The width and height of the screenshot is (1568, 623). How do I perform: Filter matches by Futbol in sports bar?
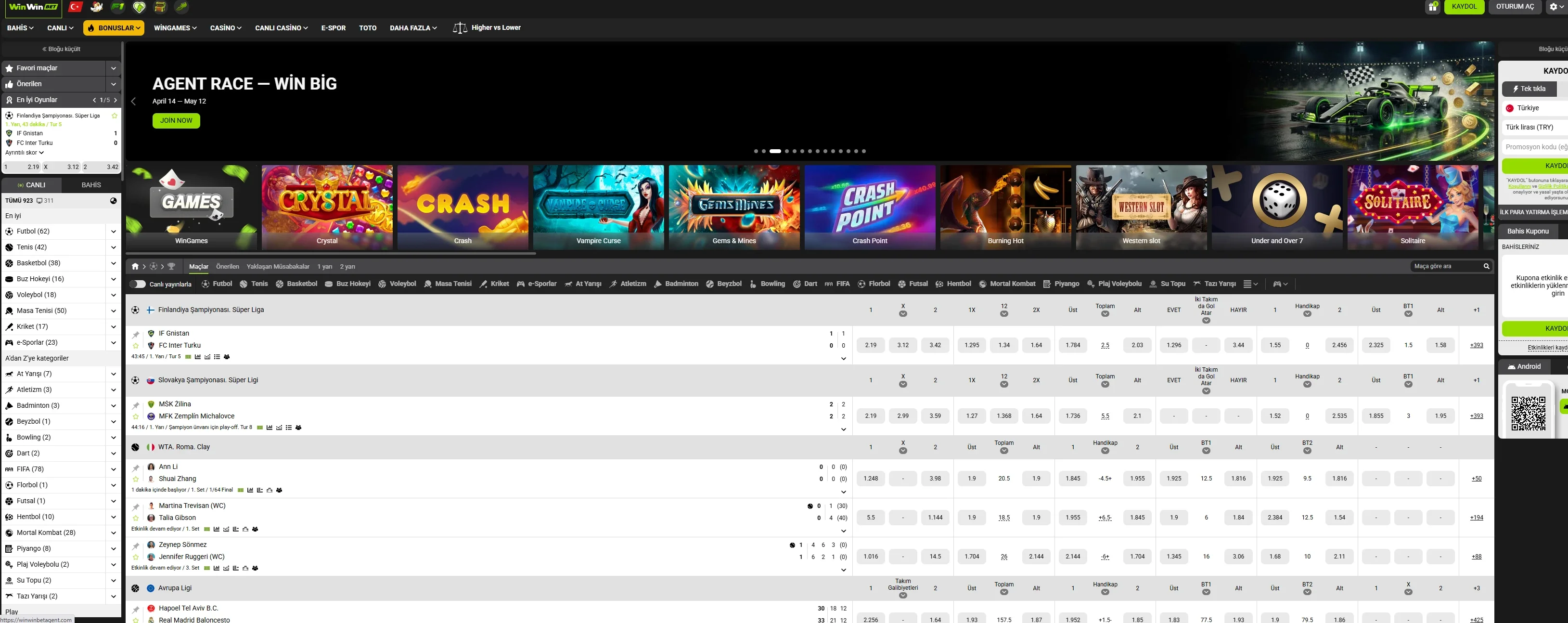coord(217,284)
